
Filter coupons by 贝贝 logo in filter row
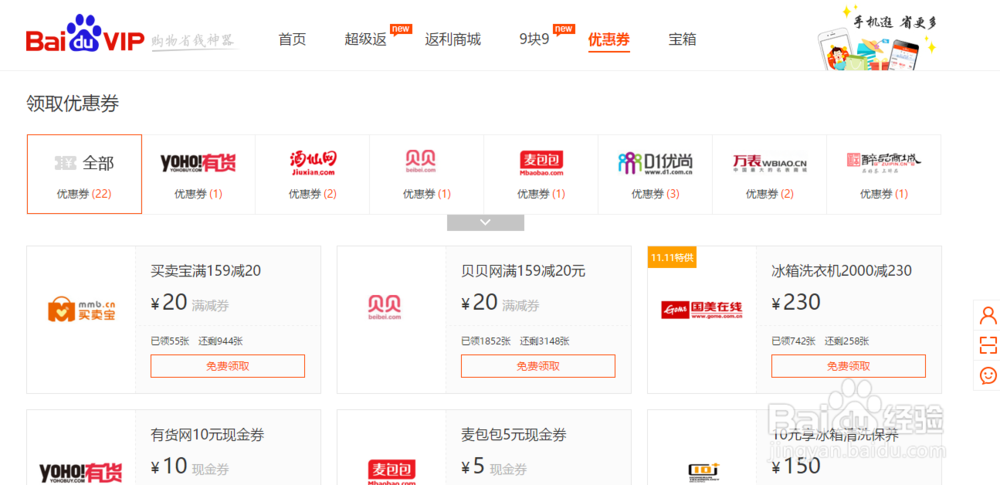pyautogui.click(x=420, y=162)
